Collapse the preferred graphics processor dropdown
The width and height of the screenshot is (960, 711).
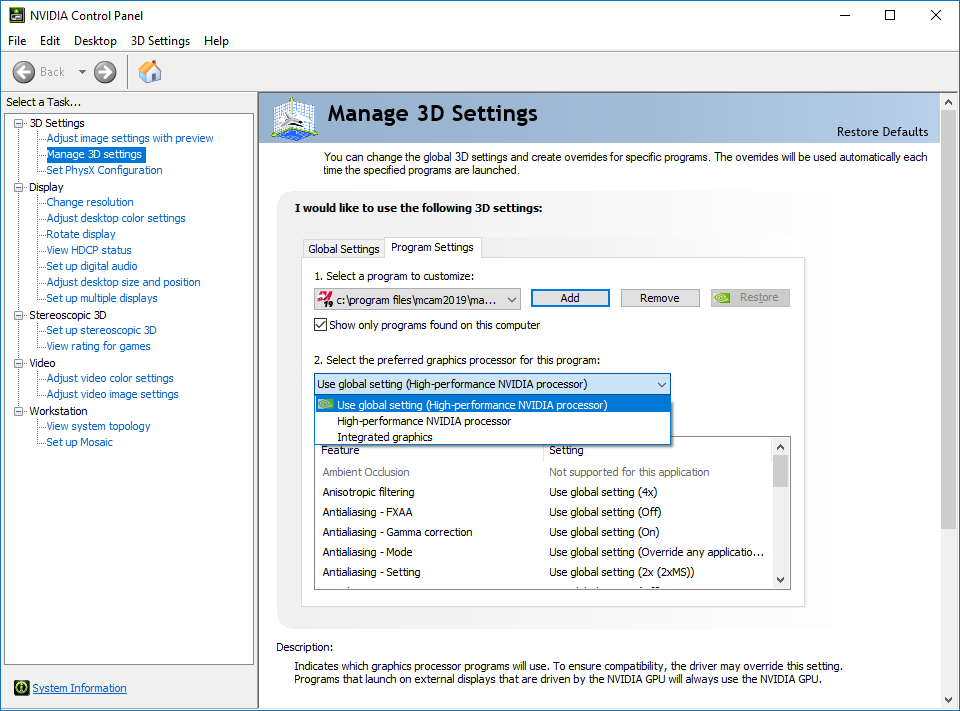click(661, 385)
